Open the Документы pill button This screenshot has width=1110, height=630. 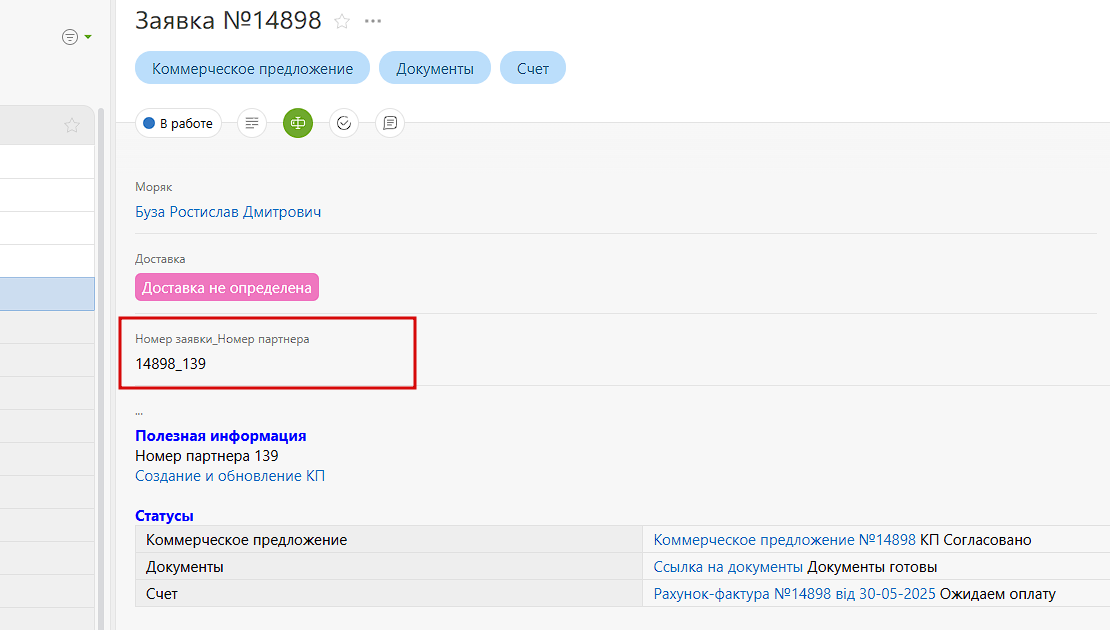tap(435, 68)
